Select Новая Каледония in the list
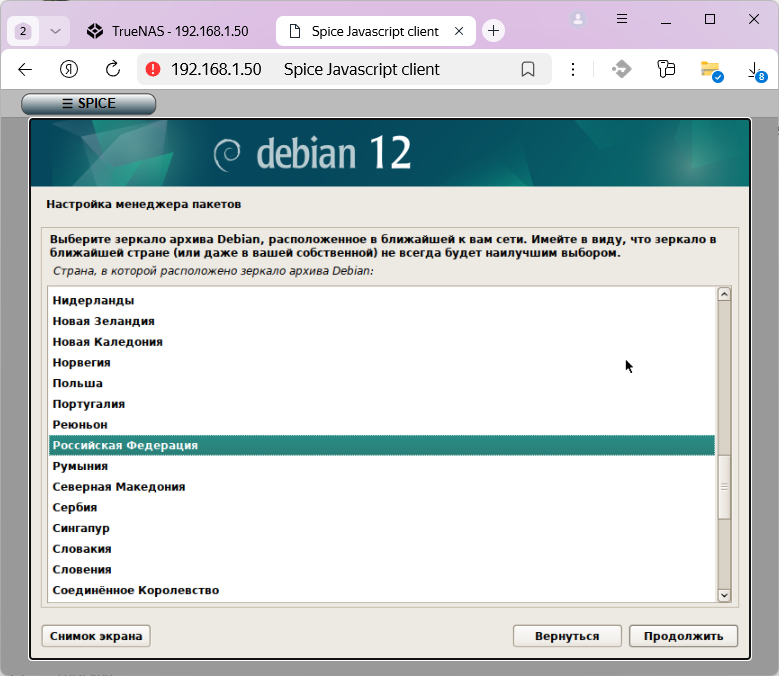Image resolution: width=779 pixels, height=676 pixels. 382,342
